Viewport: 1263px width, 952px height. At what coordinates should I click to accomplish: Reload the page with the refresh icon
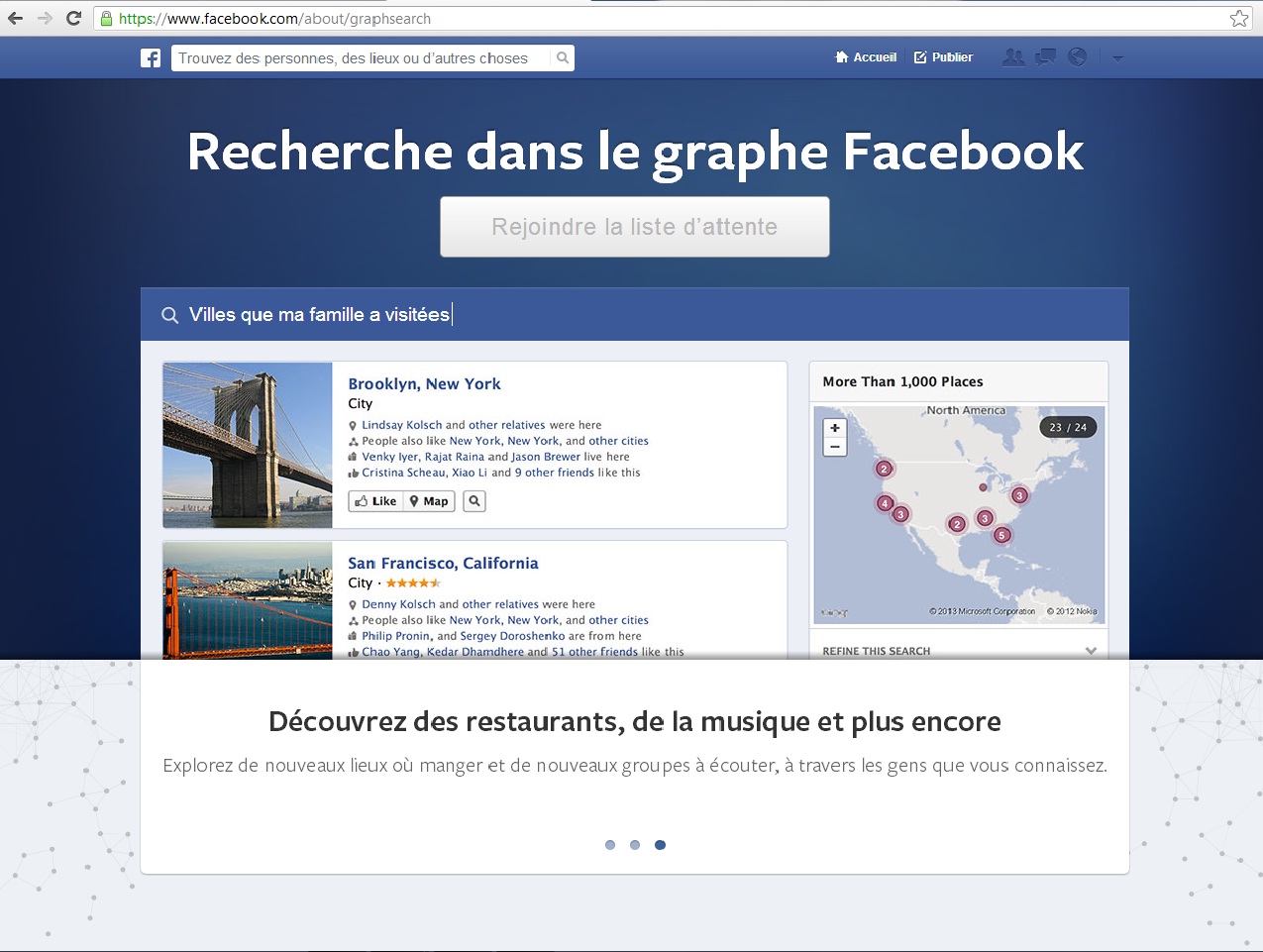[73, 18]
